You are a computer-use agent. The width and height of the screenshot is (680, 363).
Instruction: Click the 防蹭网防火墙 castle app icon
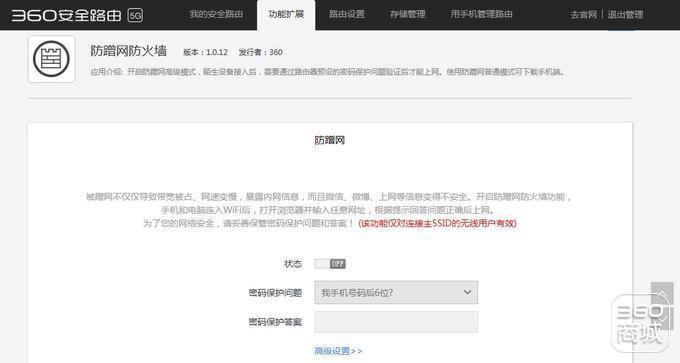pyautogui.click(x=52, y=59)
